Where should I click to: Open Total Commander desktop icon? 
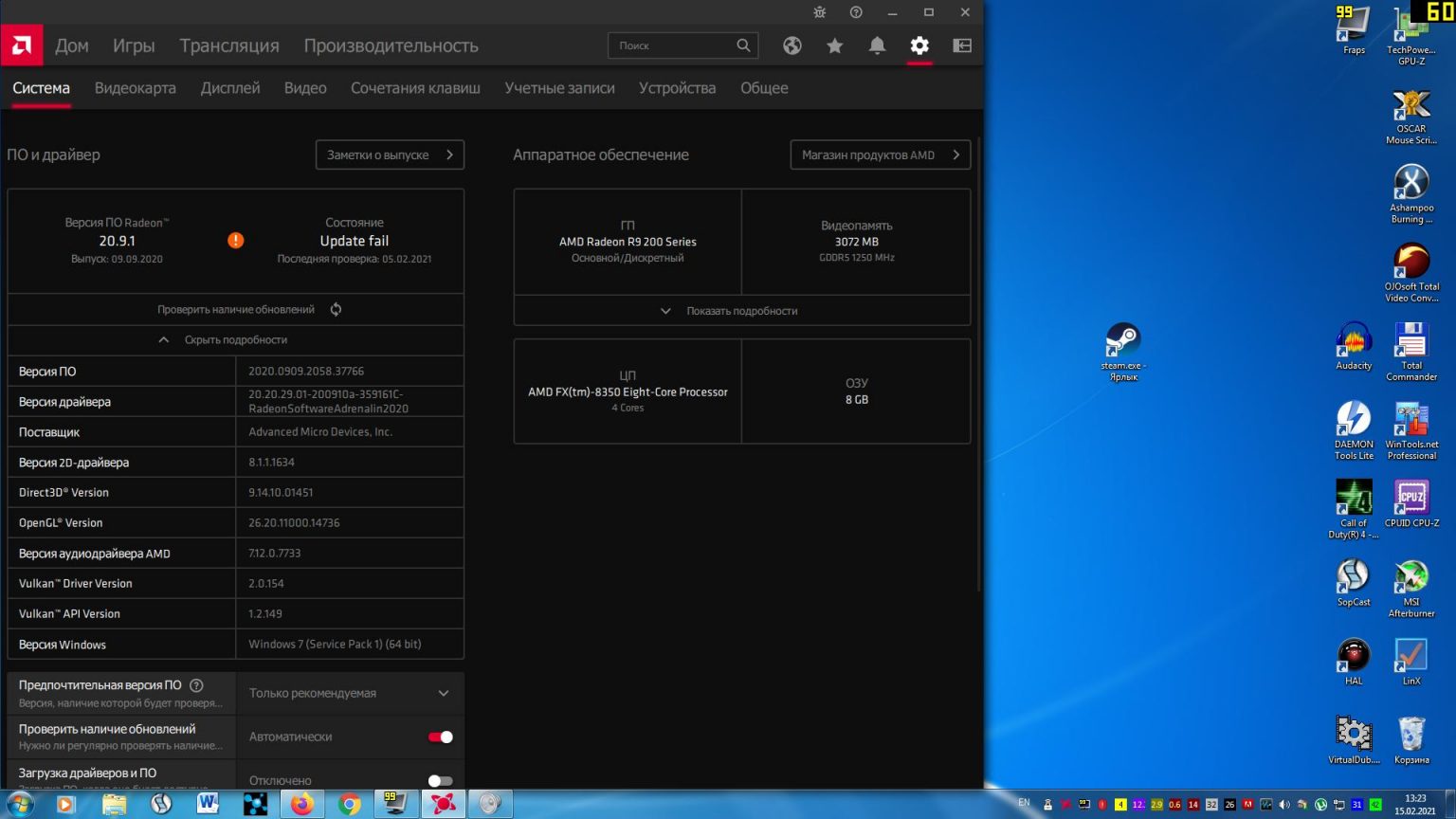pyautogui.click(x=1411, y=351)
